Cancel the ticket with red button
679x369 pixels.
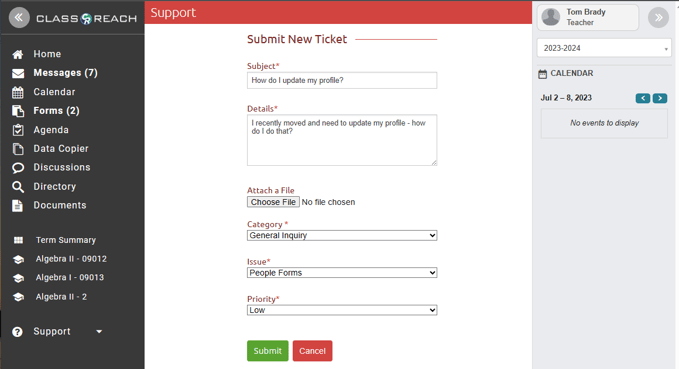[x=312, y=351]
